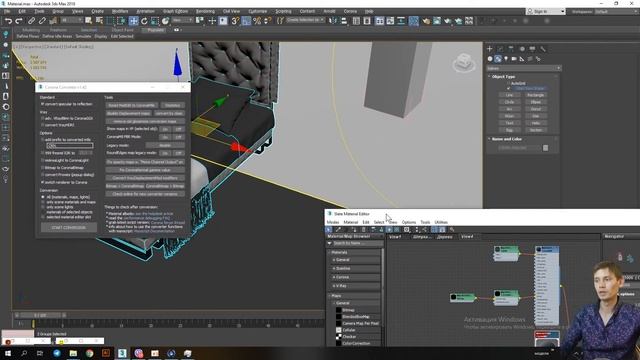Open the Rendering menu

(x=205, y=11)
